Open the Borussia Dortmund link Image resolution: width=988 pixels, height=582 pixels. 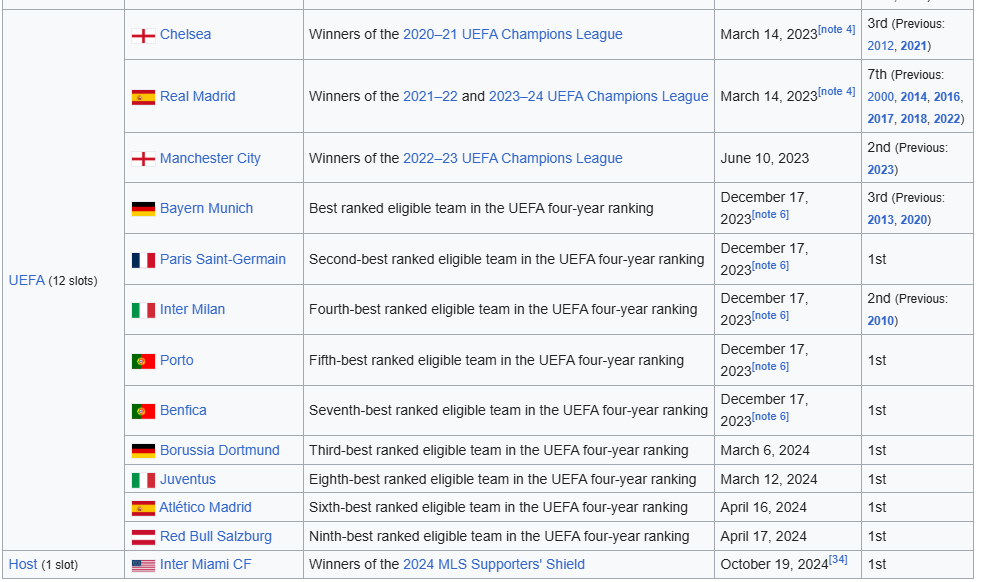pyautogui.click(x=219, y=450)
